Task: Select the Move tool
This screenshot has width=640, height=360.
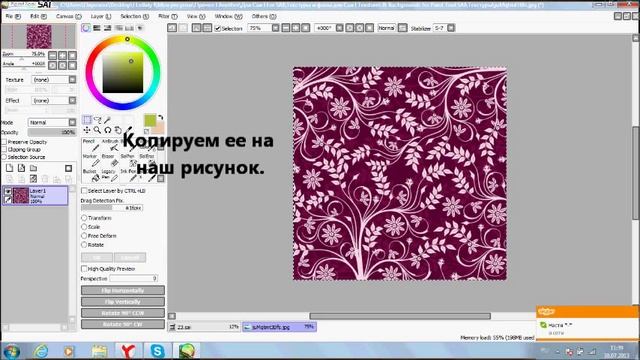Action: [87, 130]
